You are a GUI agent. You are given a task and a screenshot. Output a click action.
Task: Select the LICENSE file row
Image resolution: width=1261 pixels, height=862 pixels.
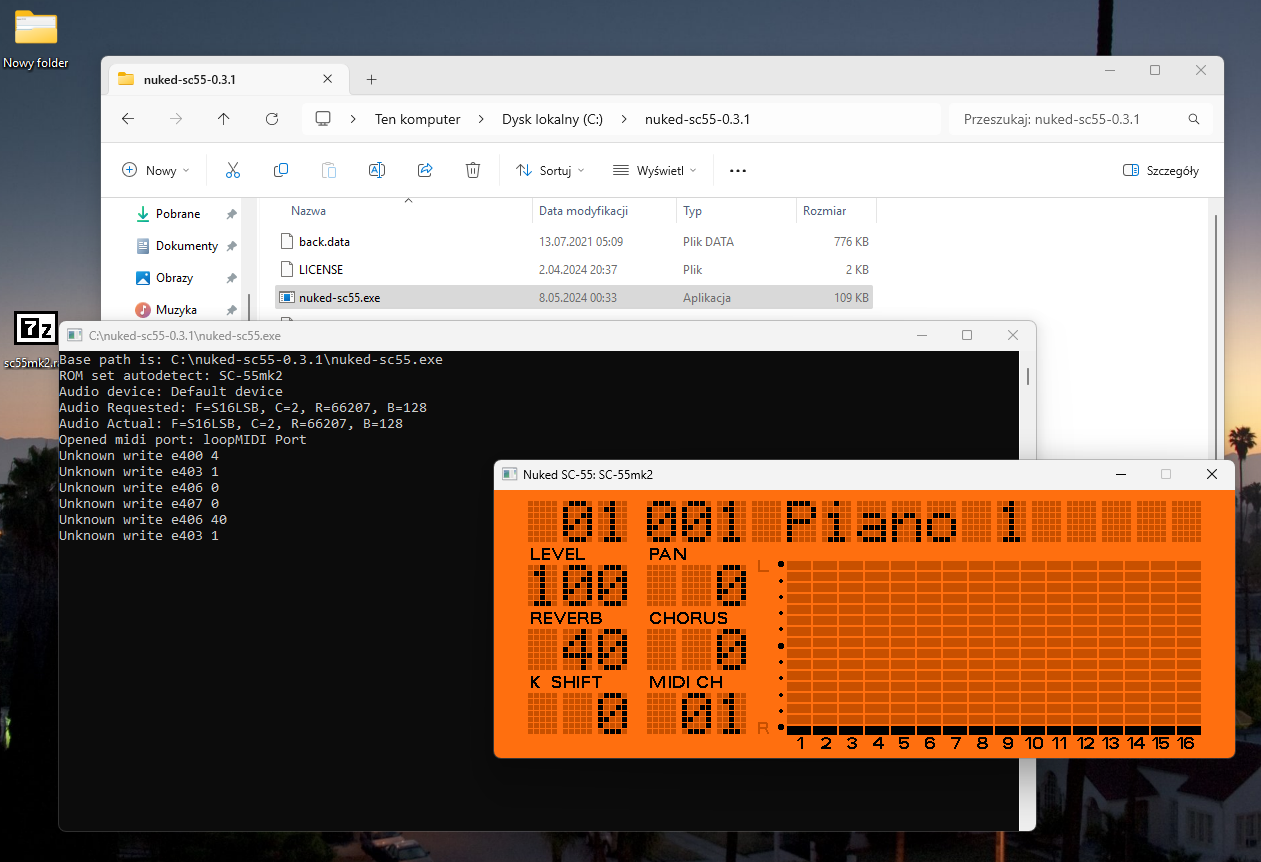coord(573,270)
